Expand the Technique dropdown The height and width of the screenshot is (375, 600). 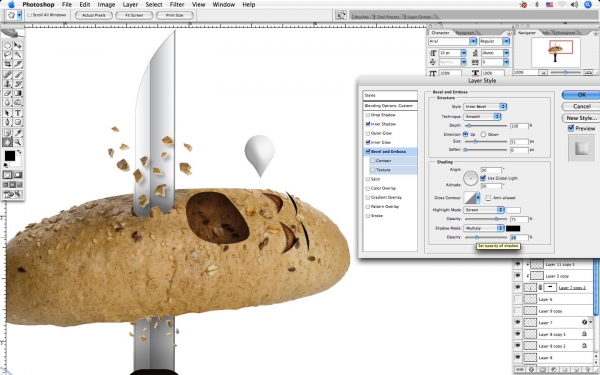click(482, 116)
